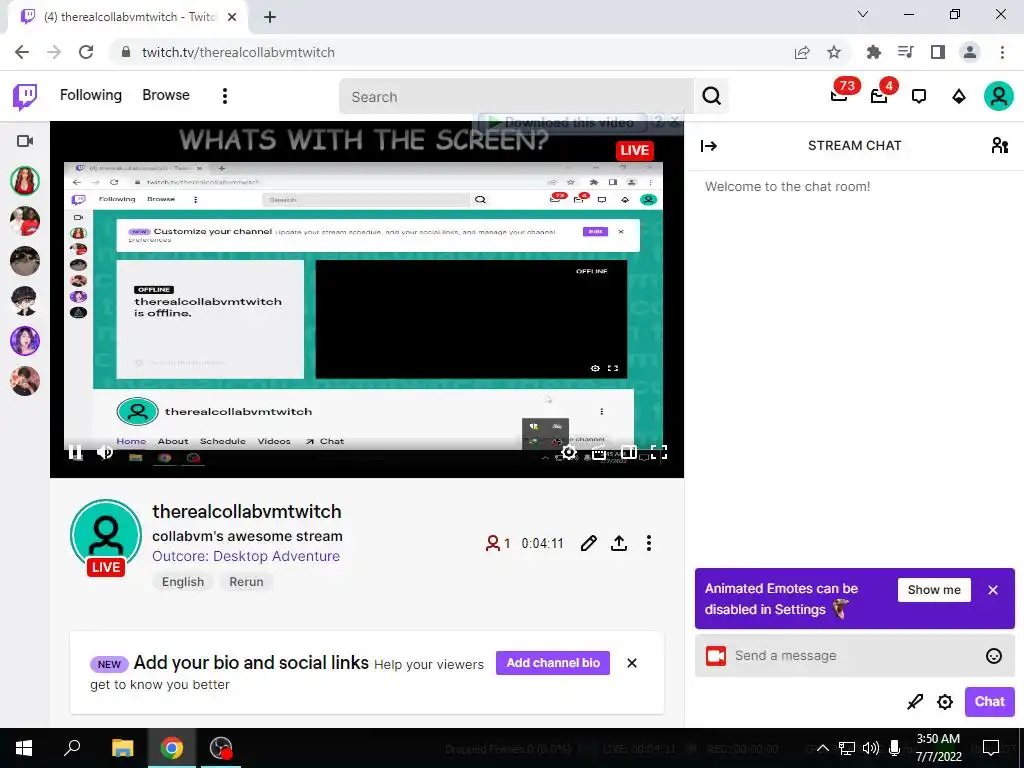Screen dimensions: 1024x768
Task: Open the Chrome three-dot menu
Action: (1002, 52)
